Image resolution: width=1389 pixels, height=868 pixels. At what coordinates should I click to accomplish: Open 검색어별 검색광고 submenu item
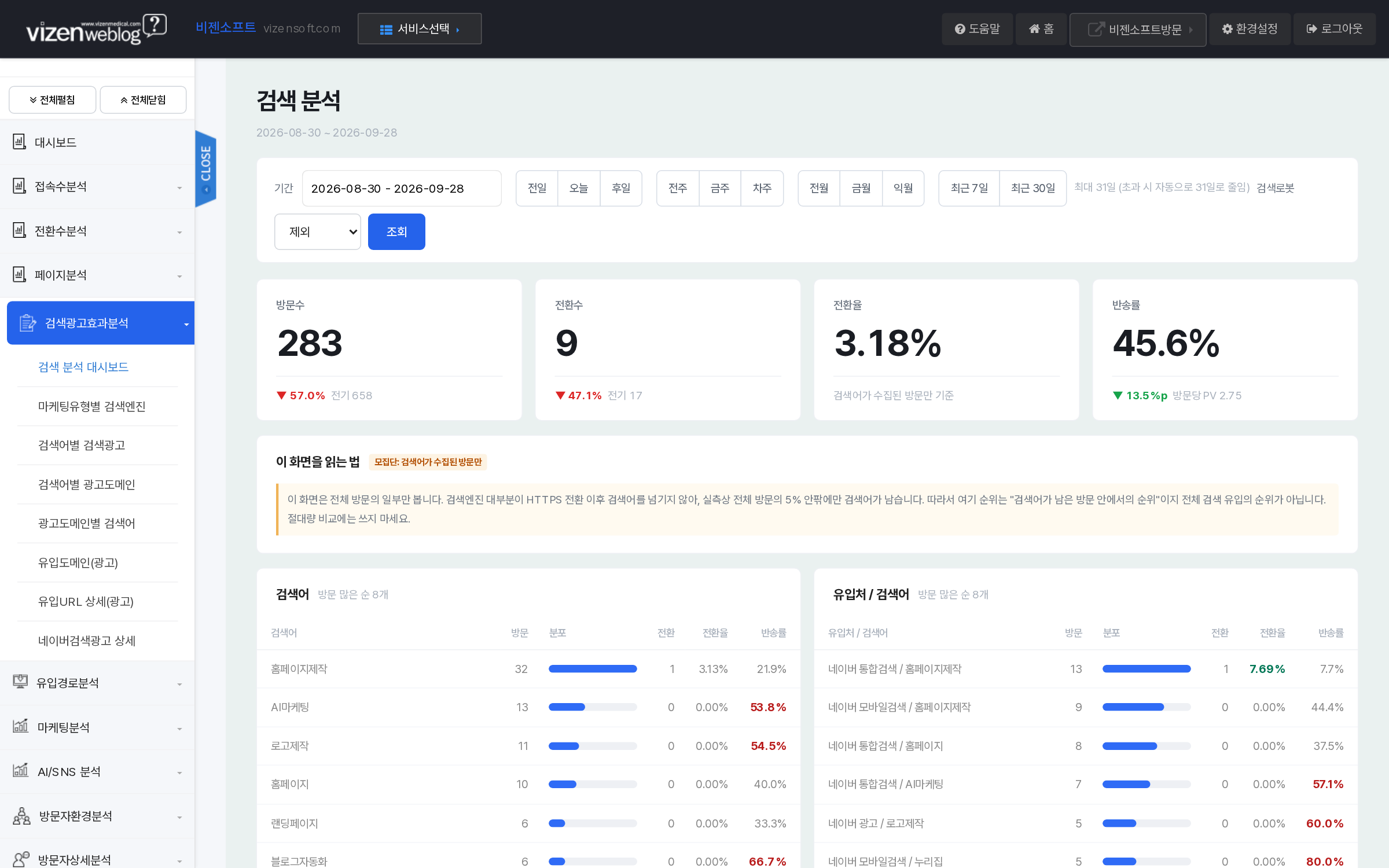(82, 445)
